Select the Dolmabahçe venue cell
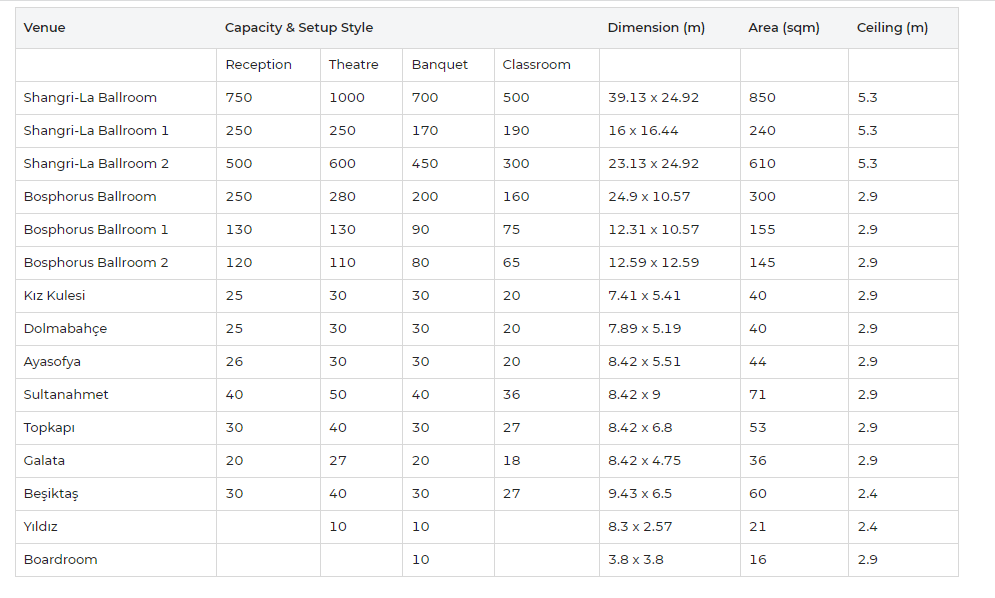 pos(65,329)
